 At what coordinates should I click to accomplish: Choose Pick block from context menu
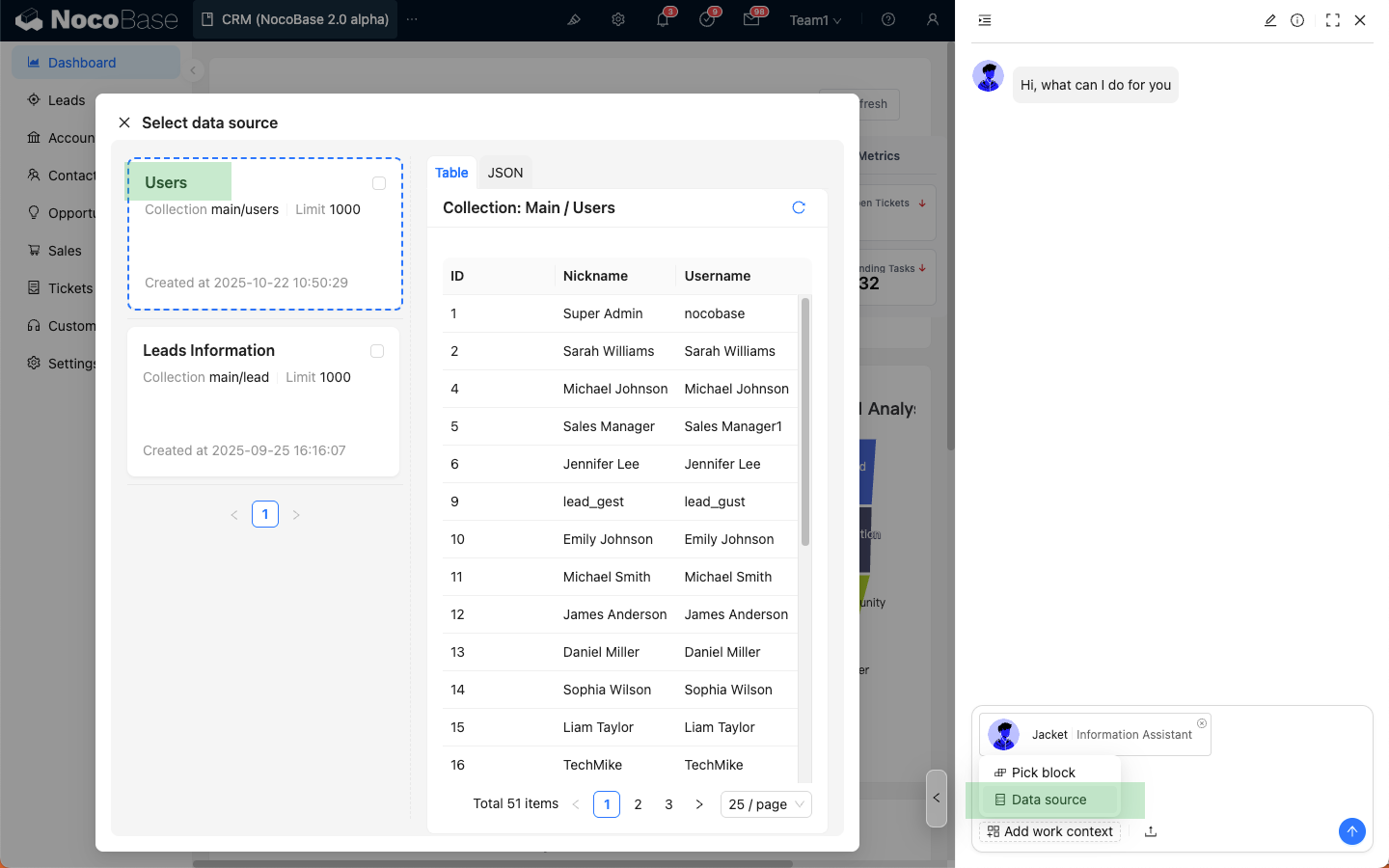pos(1043,773)
